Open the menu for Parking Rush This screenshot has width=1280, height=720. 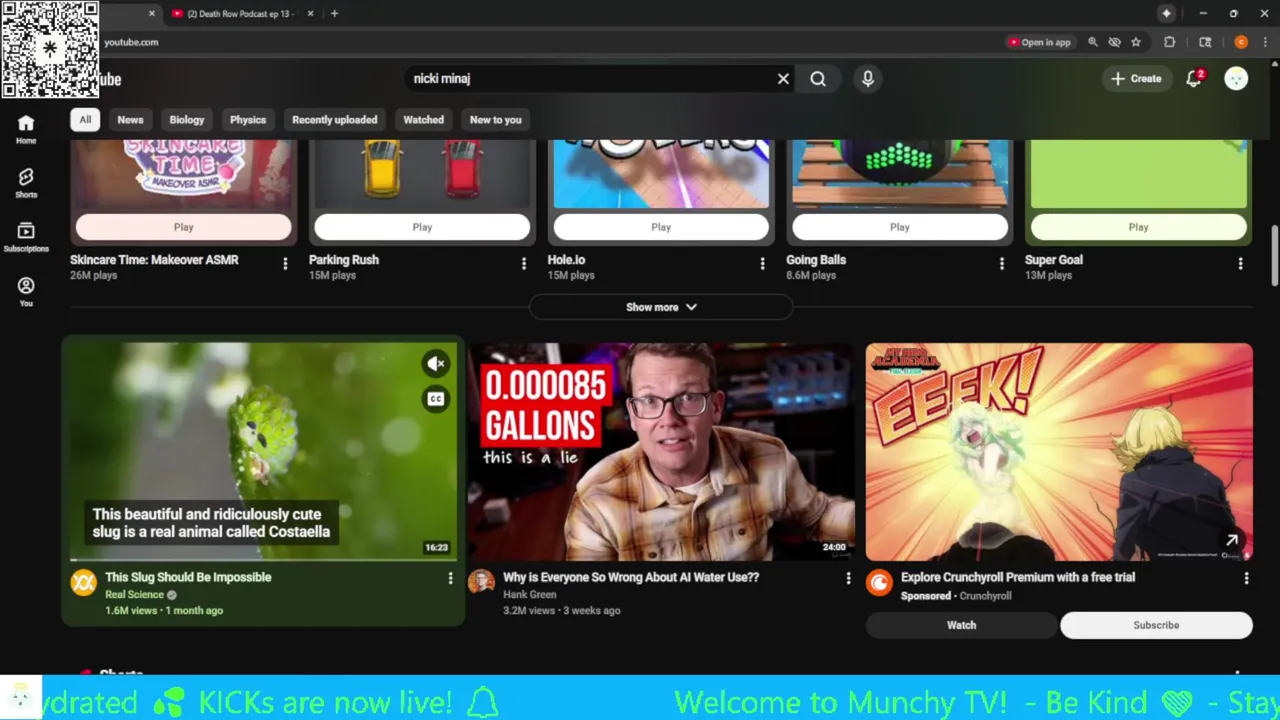point(524,263)
